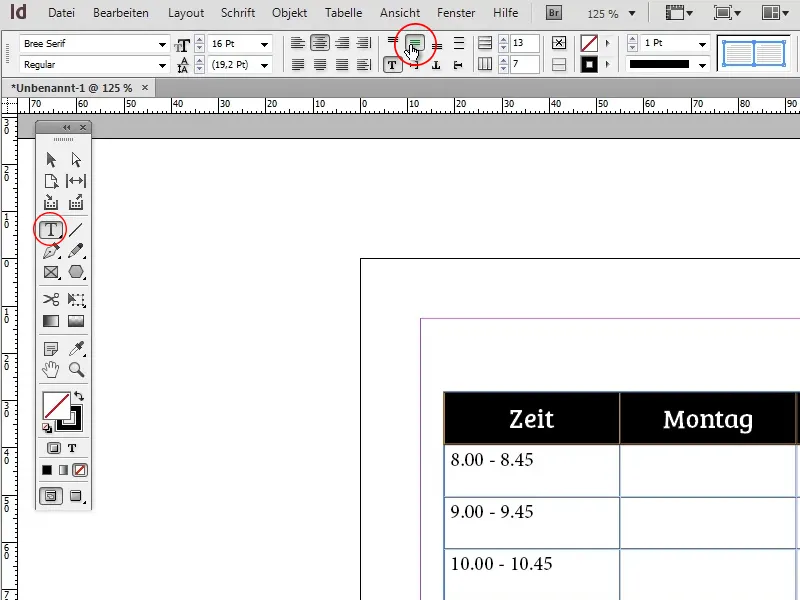Open the Datei menu
Screen dimensions: 800x600
click(61, 13)
